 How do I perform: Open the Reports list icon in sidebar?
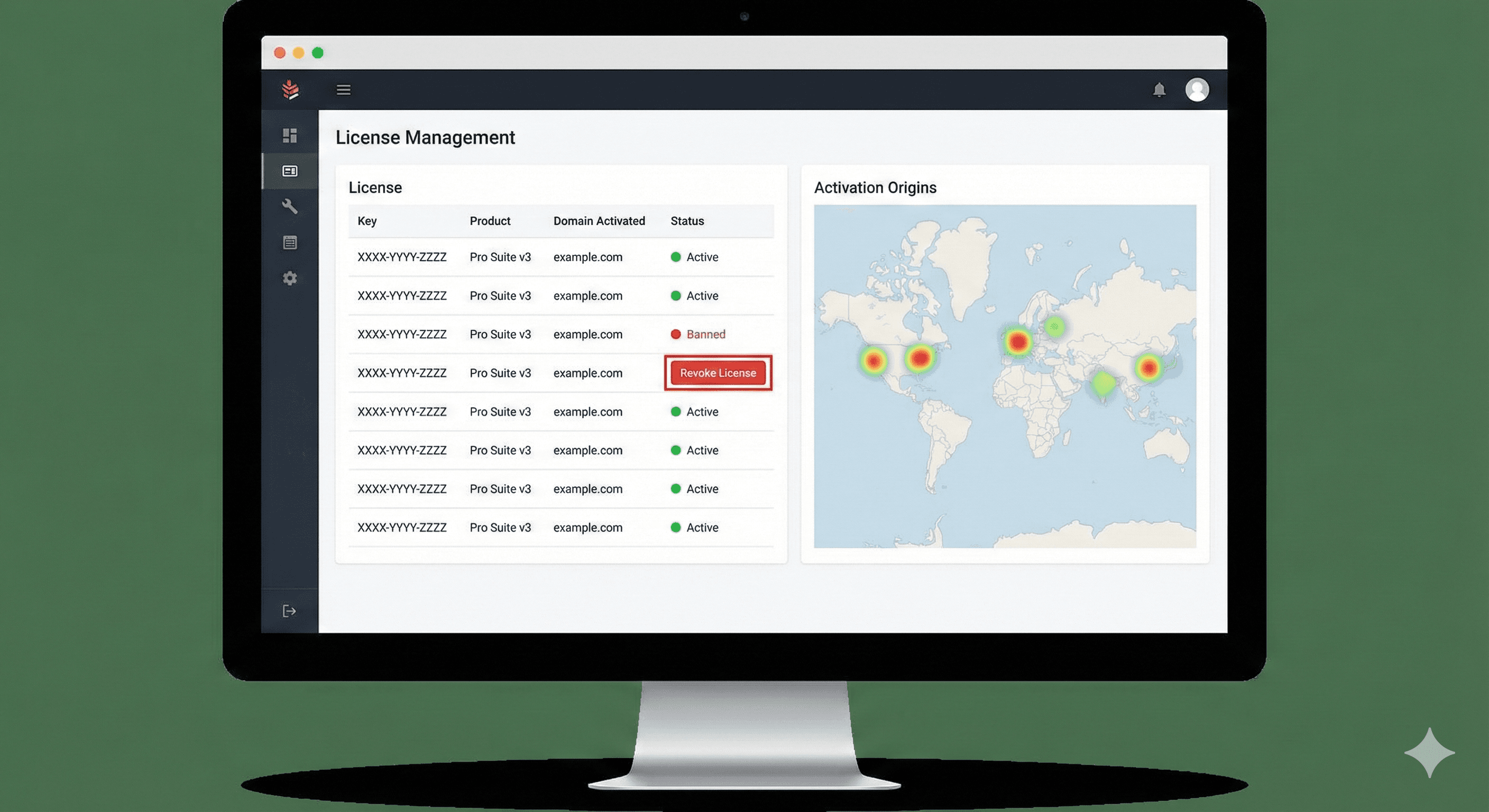[290, 243]
